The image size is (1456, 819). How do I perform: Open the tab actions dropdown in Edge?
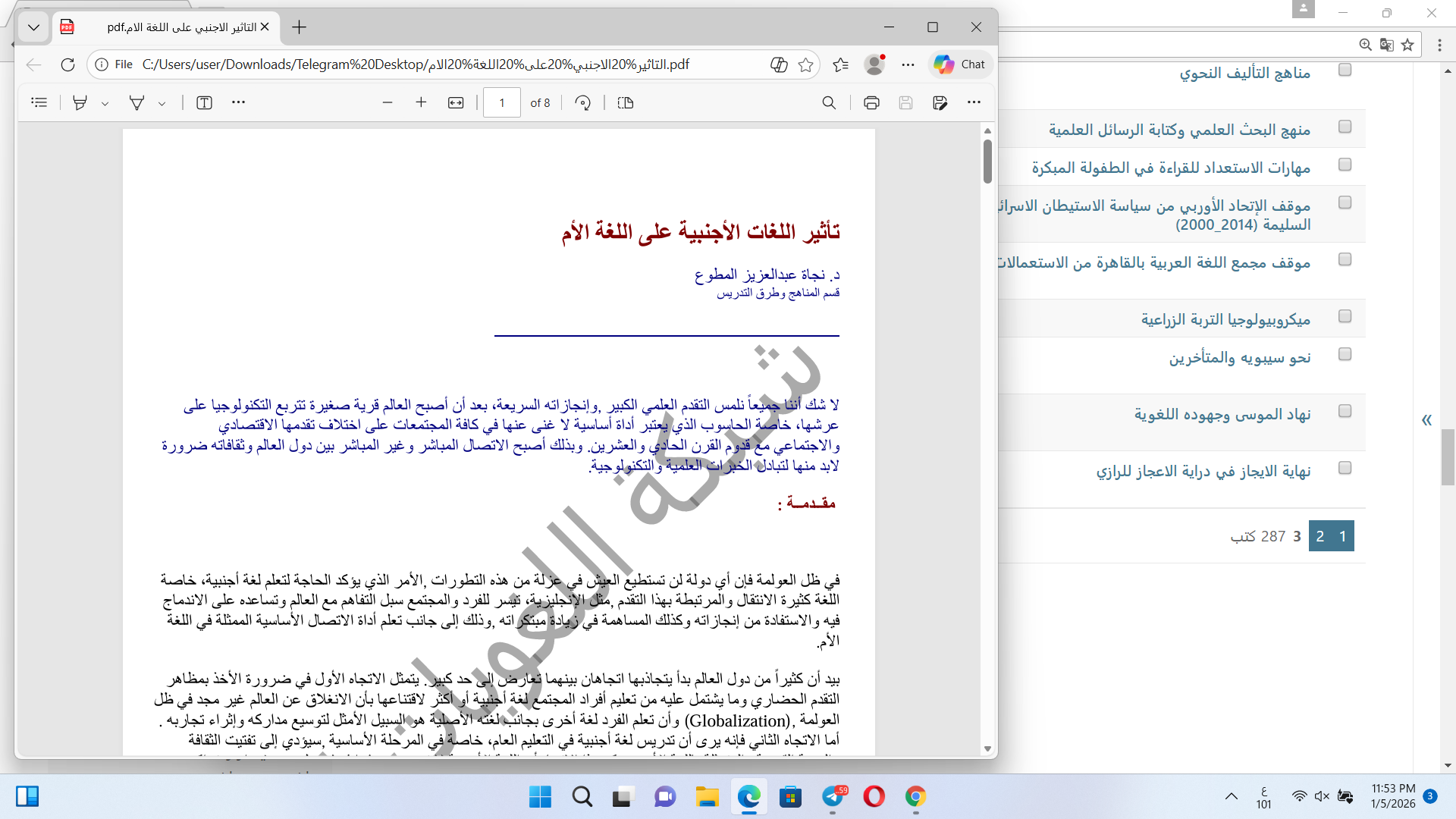click(33, 27)
